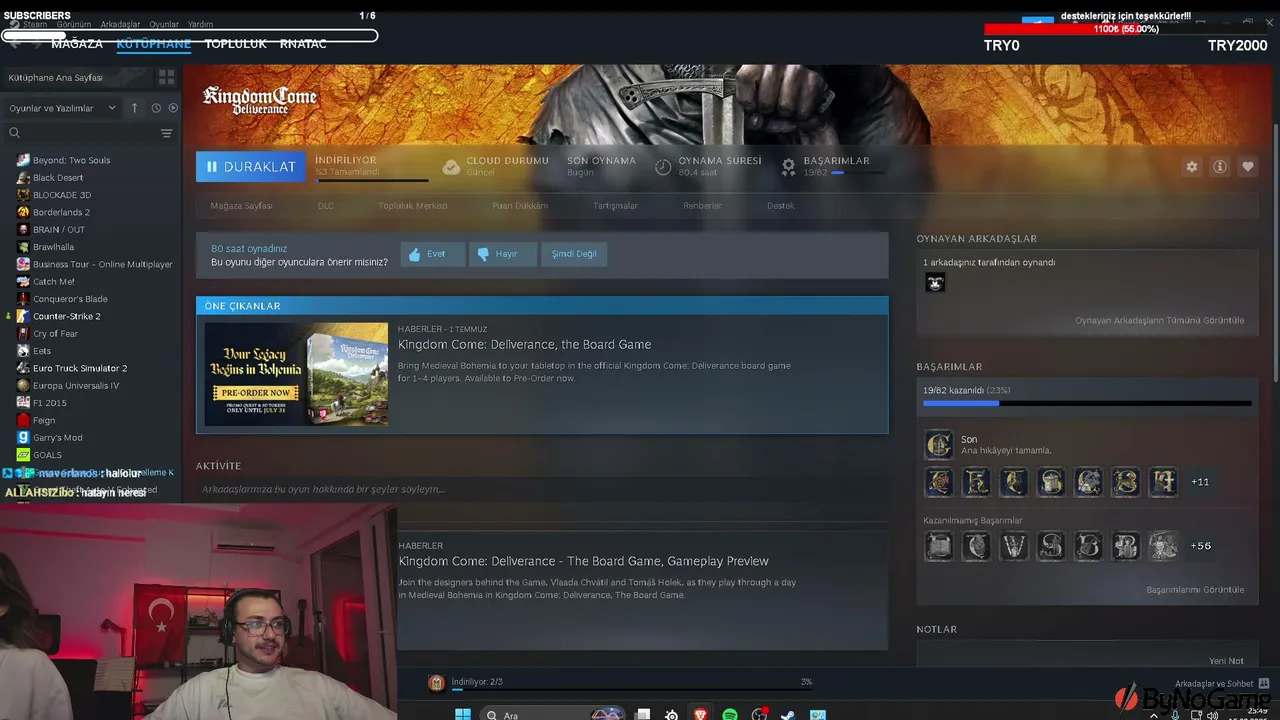Filter library by ready-to-play icon
Image resolution: width=1280 pixels, height=720 pixels.
click(x=173, y=108)
